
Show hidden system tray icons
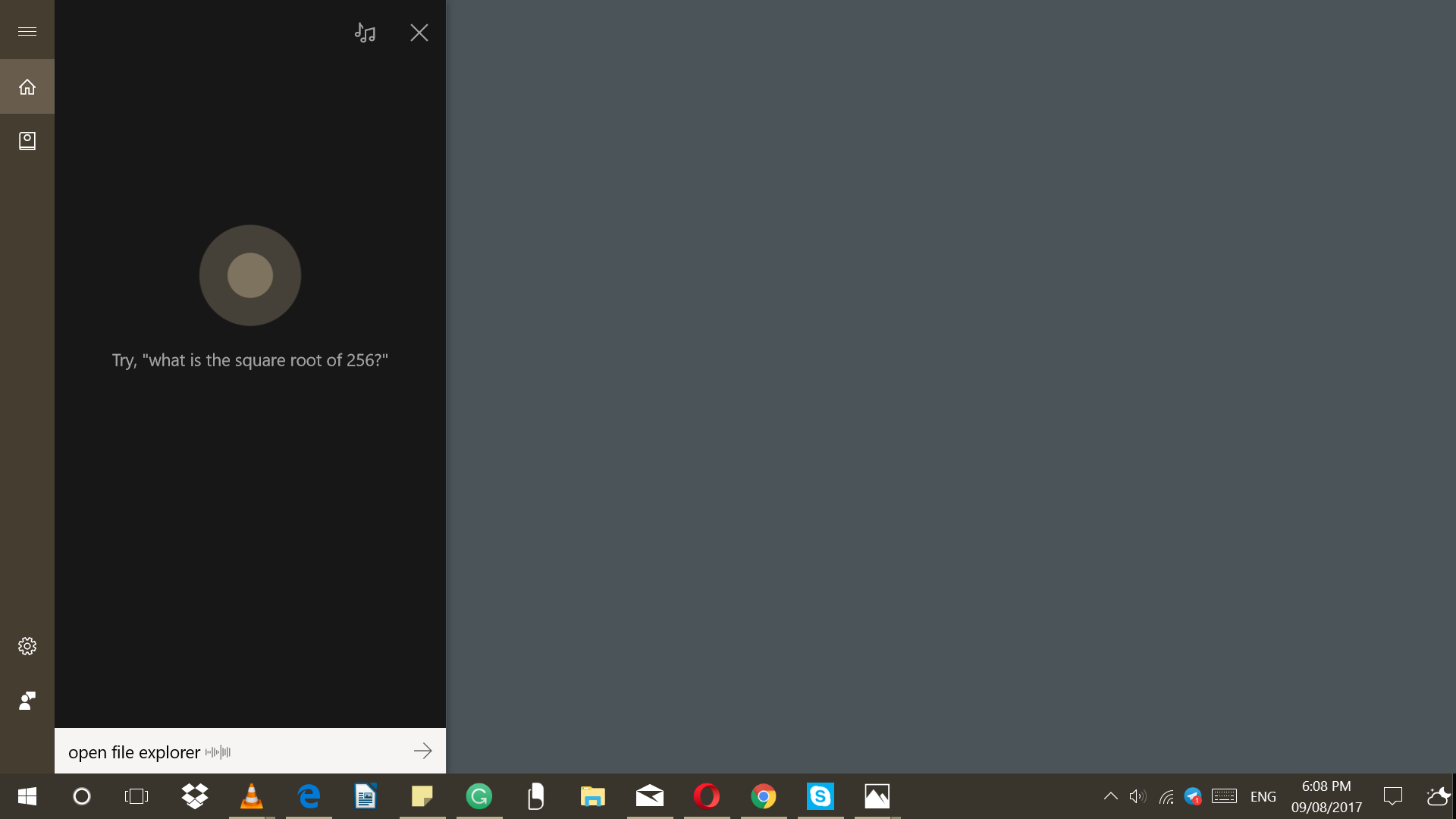(x=1110, y=796)
